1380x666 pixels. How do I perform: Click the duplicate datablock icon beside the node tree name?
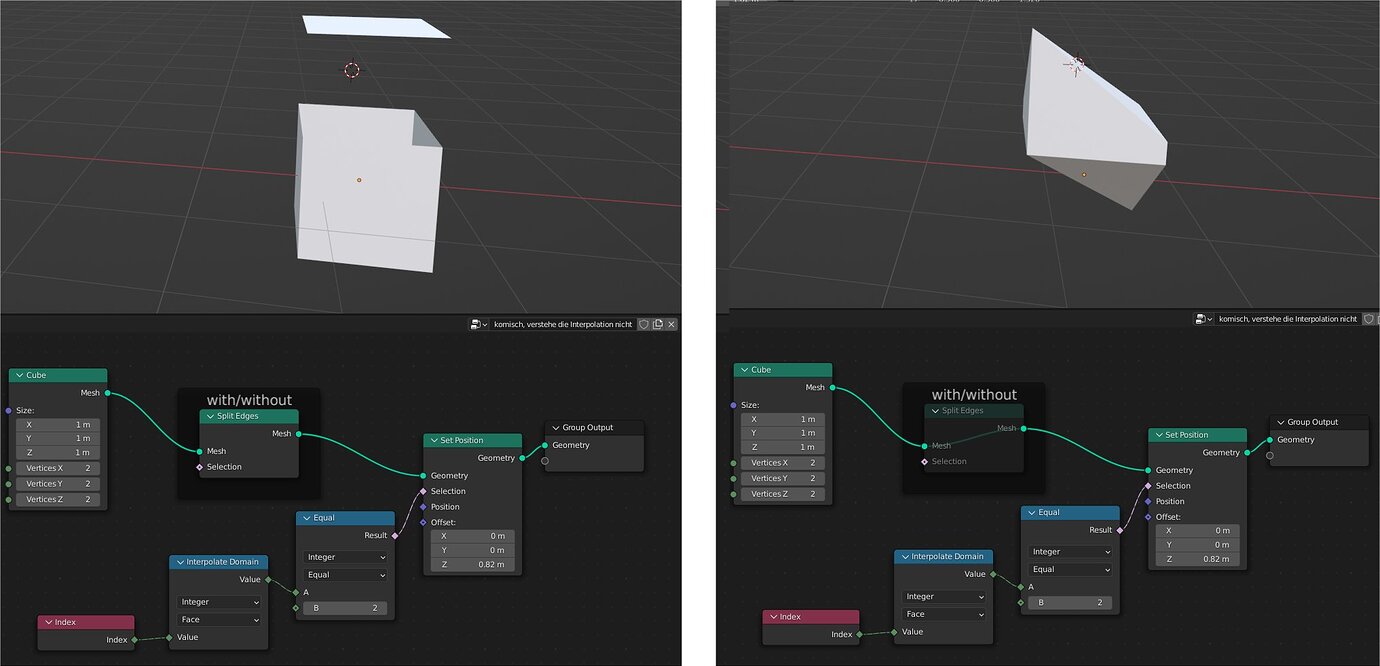tap(658, 323)
